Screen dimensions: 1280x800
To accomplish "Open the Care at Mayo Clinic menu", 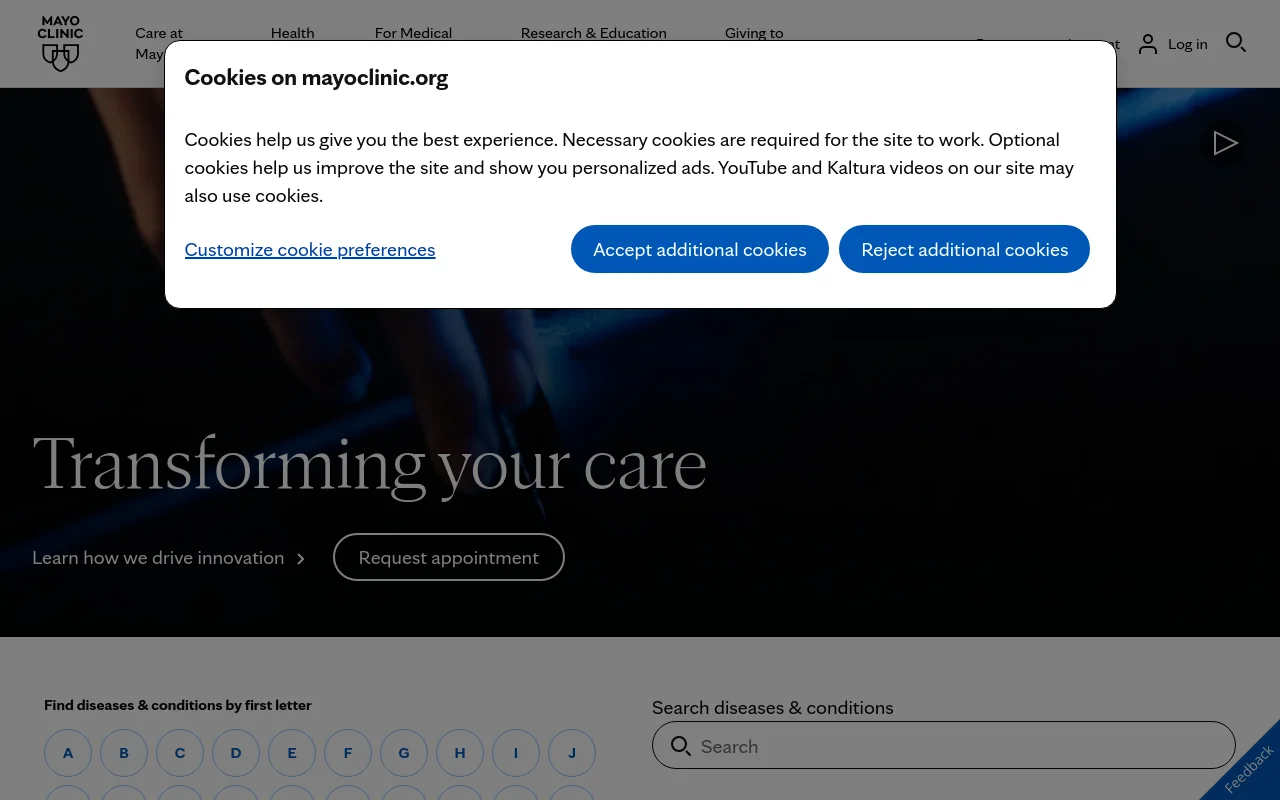I will click(160, 43).
